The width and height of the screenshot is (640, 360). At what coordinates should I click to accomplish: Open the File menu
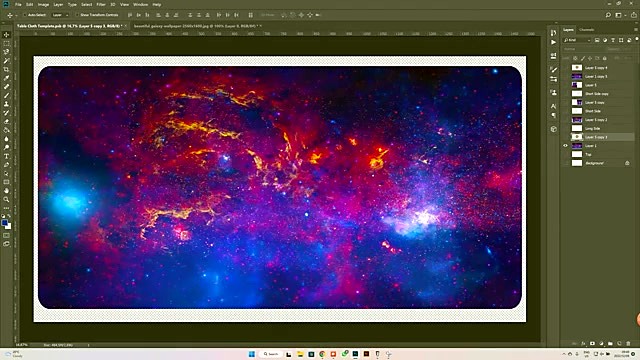click(18, 4)
